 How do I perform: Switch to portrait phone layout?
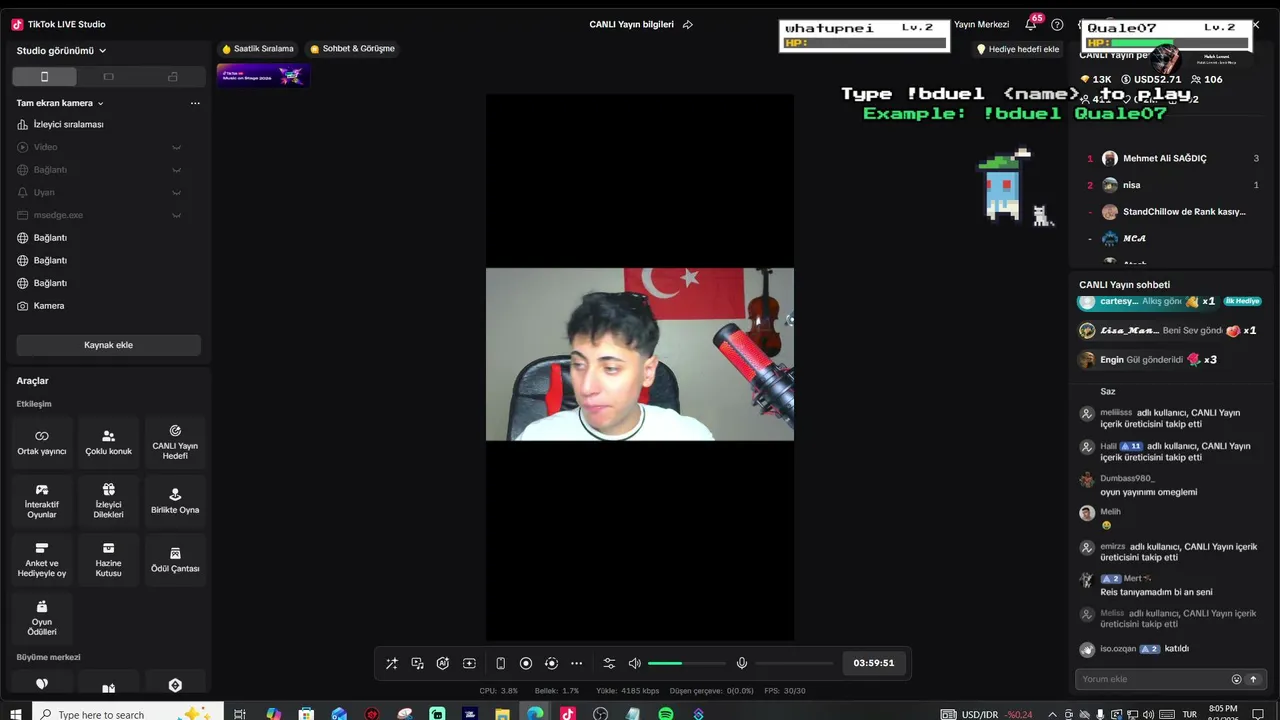click(44, 77)
